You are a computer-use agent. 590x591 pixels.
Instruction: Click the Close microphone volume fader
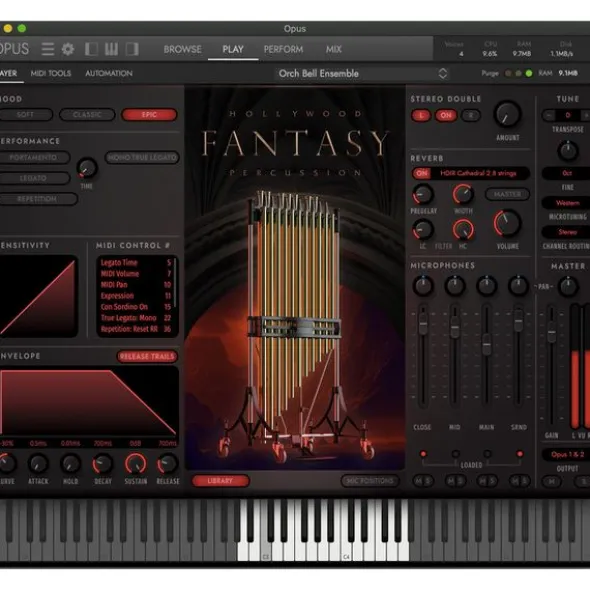click(423, 323)
